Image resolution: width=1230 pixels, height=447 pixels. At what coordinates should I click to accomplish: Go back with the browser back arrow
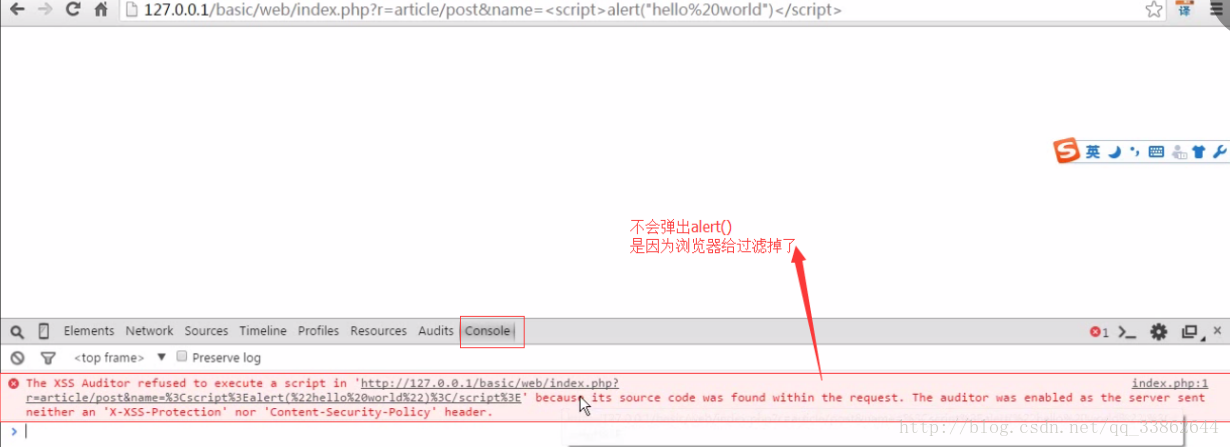pos(16,10)
